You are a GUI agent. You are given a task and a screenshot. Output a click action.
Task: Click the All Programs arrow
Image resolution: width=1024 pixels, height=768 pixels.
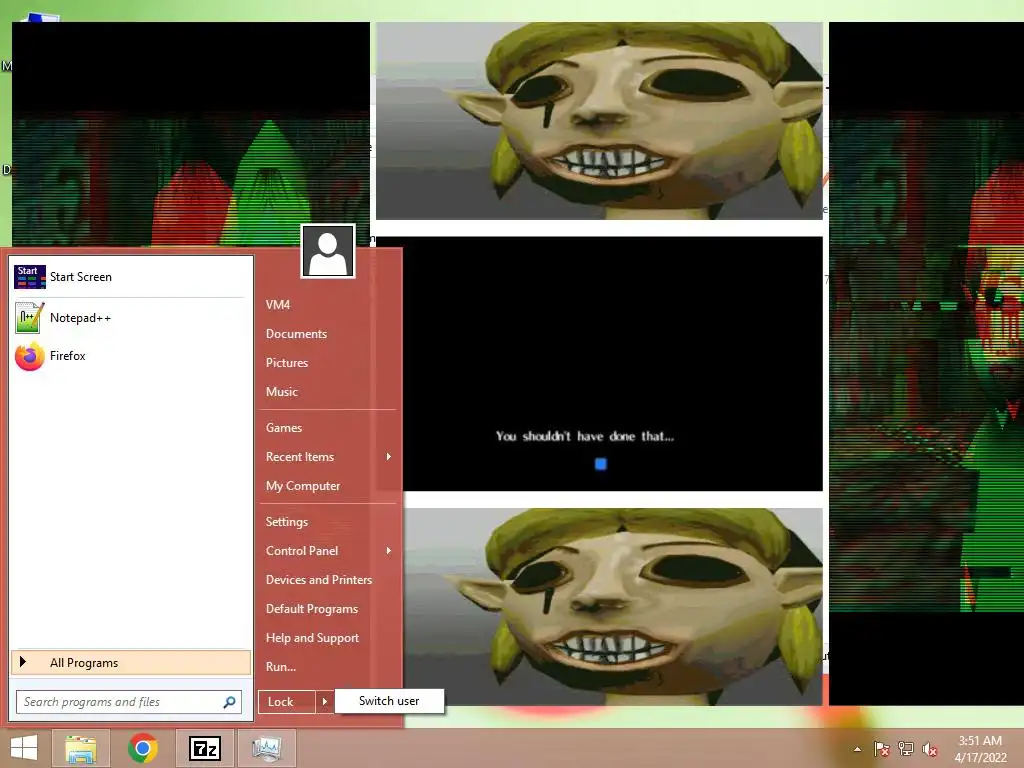(x=23, y=662)
